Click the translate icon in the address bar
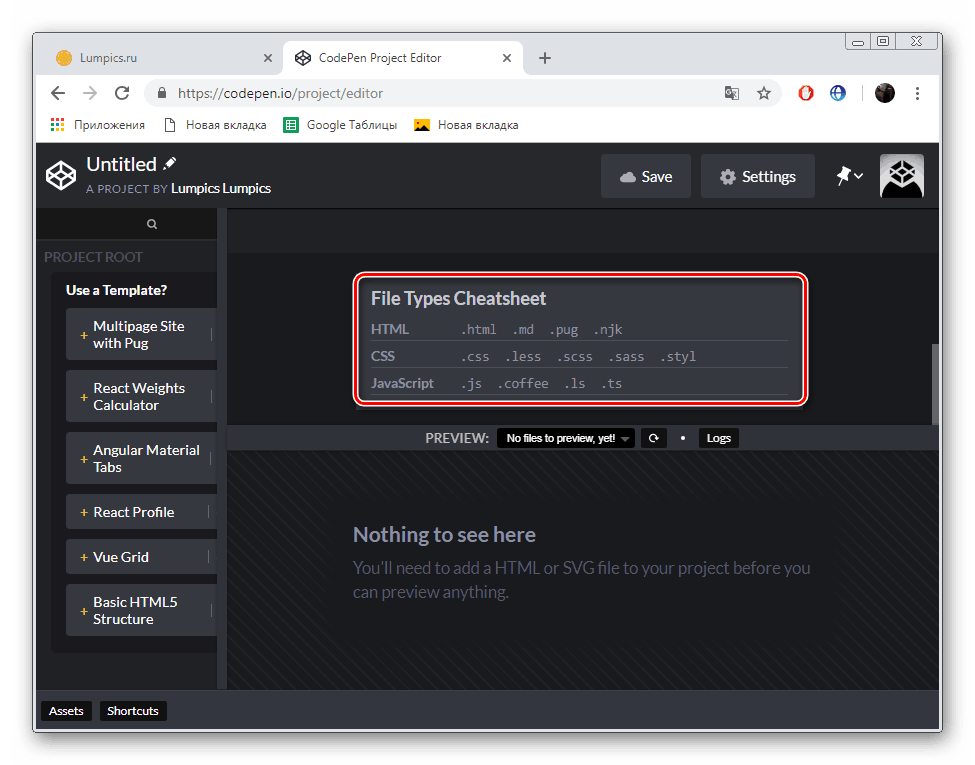The height and width of the screenshot is (765, 975). 731,92
